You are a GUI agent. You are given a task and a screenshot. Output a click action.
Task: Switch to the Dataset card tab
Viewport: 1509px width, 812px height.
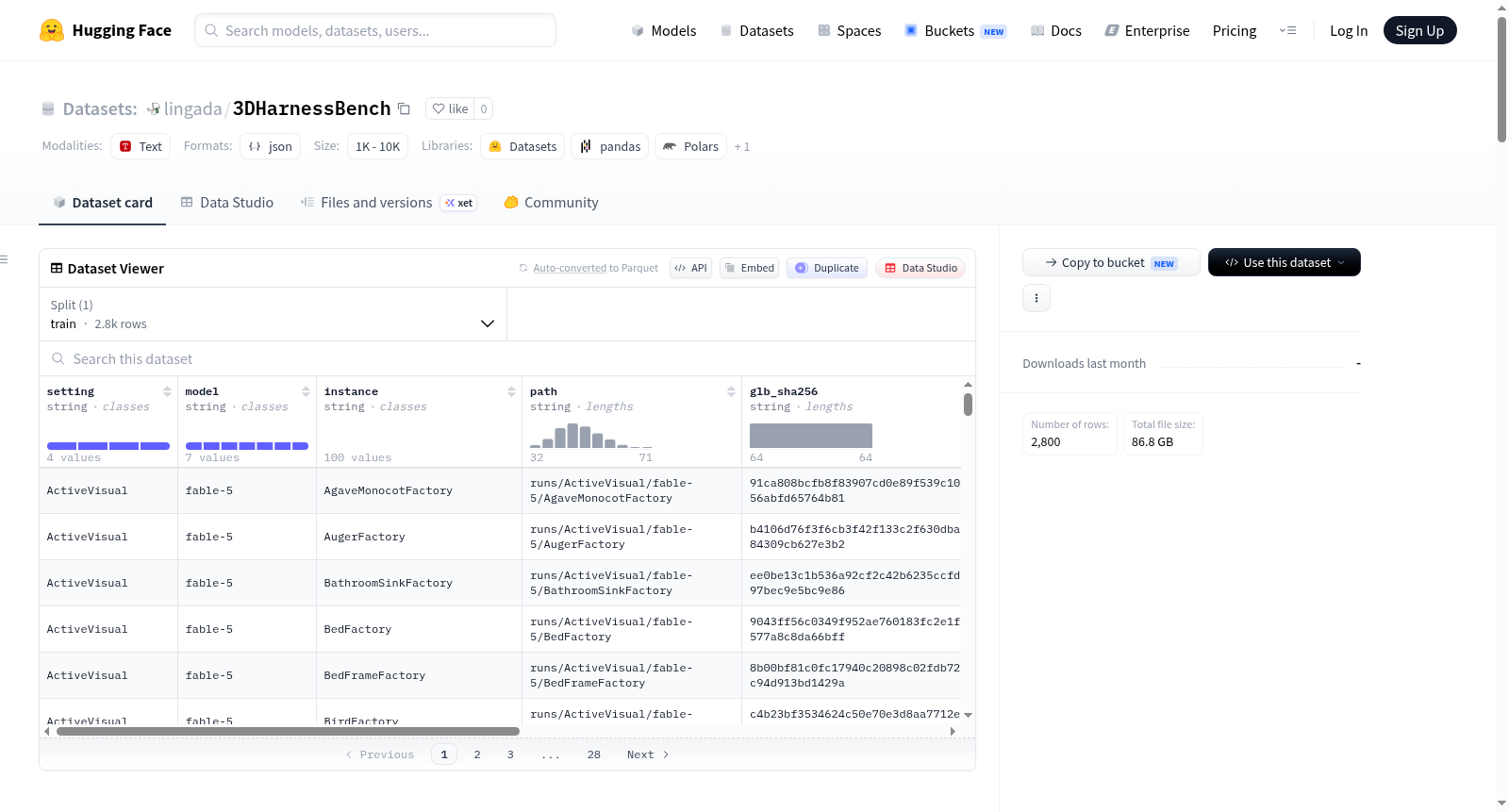(103, 202)
